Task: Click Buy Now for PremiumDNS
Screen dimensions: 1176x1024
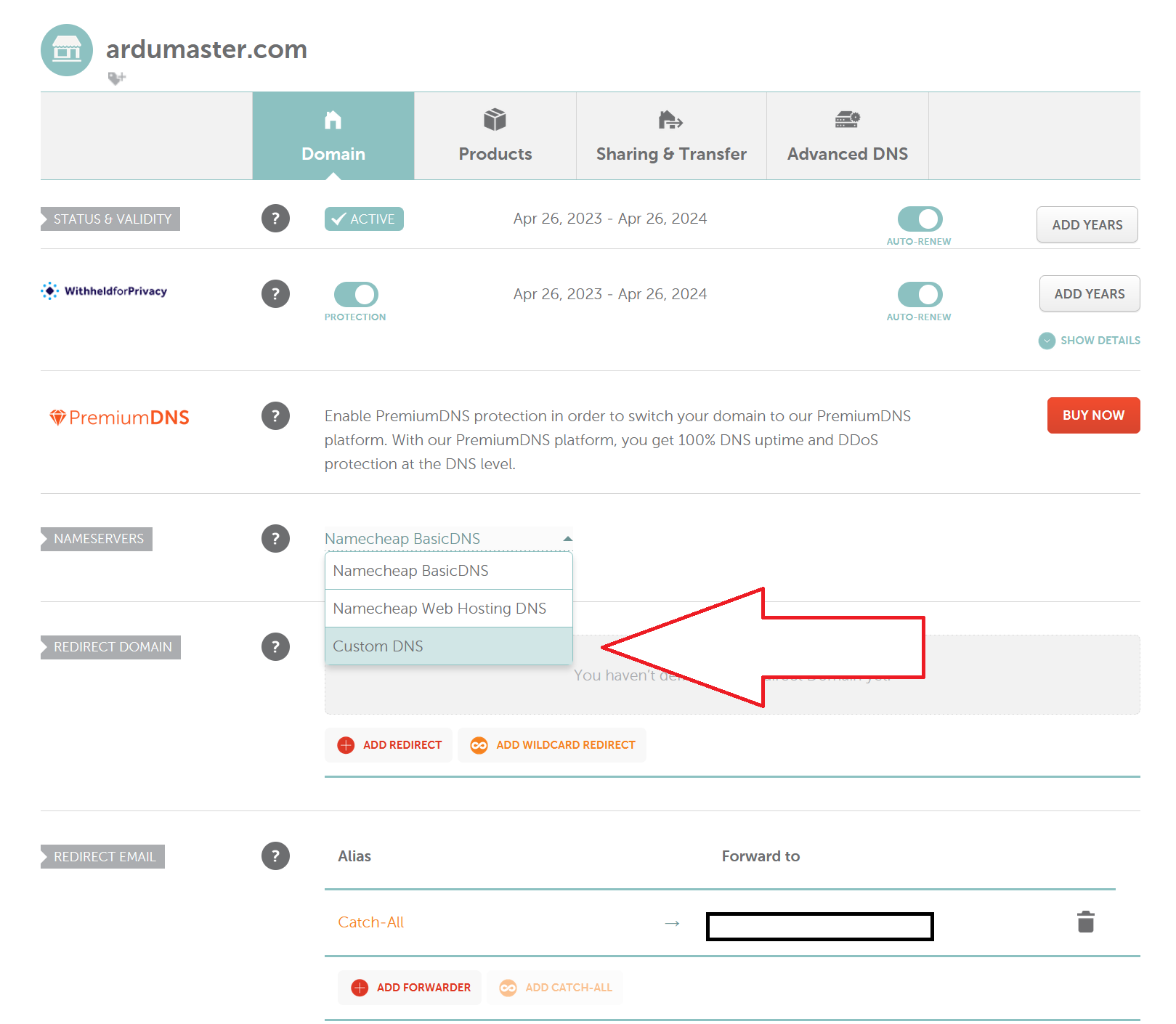Action: coord(1093,415)
